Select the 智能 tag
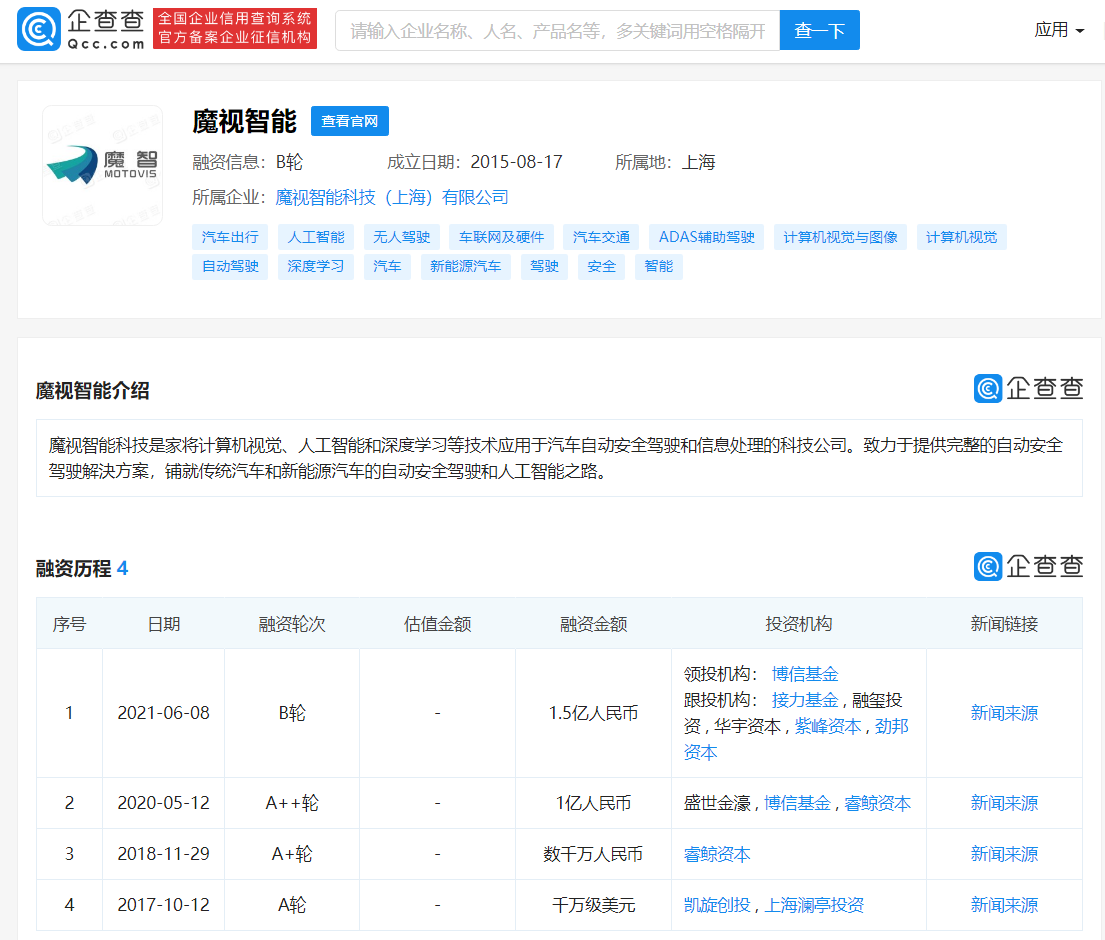1105x940 pixels. point(658,266)
